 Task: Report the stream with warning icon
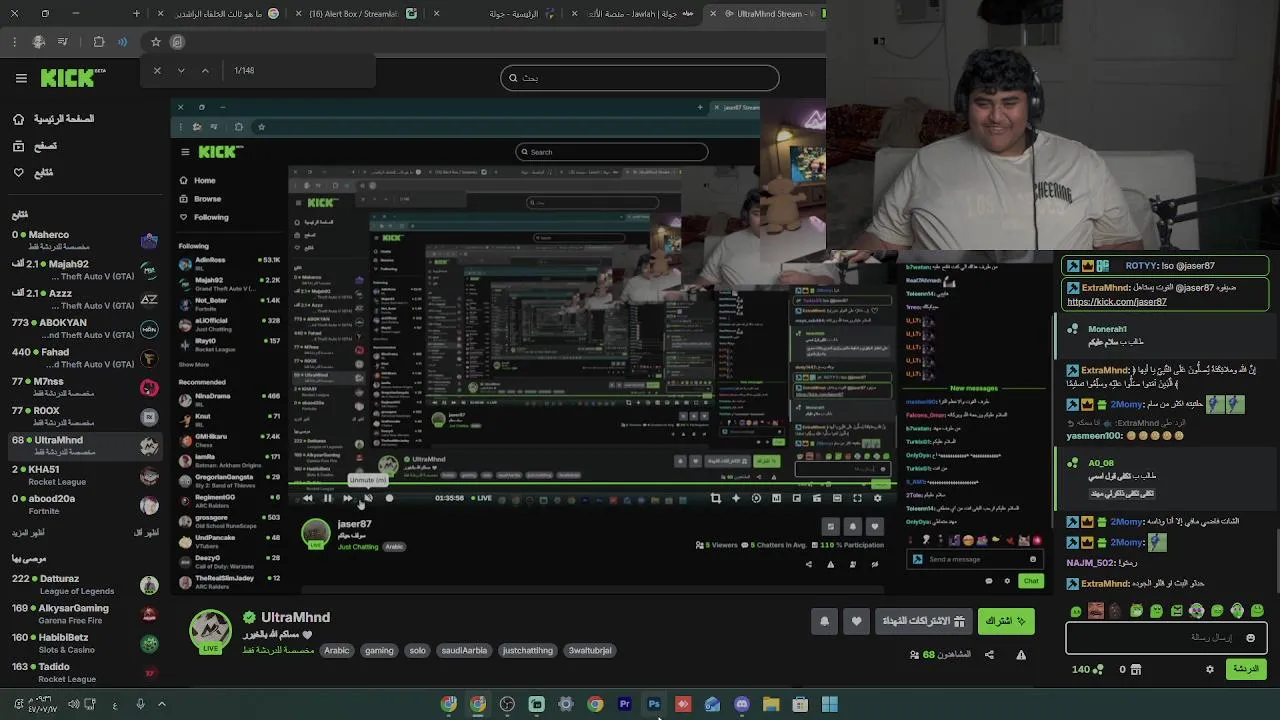pos(1021,655)
